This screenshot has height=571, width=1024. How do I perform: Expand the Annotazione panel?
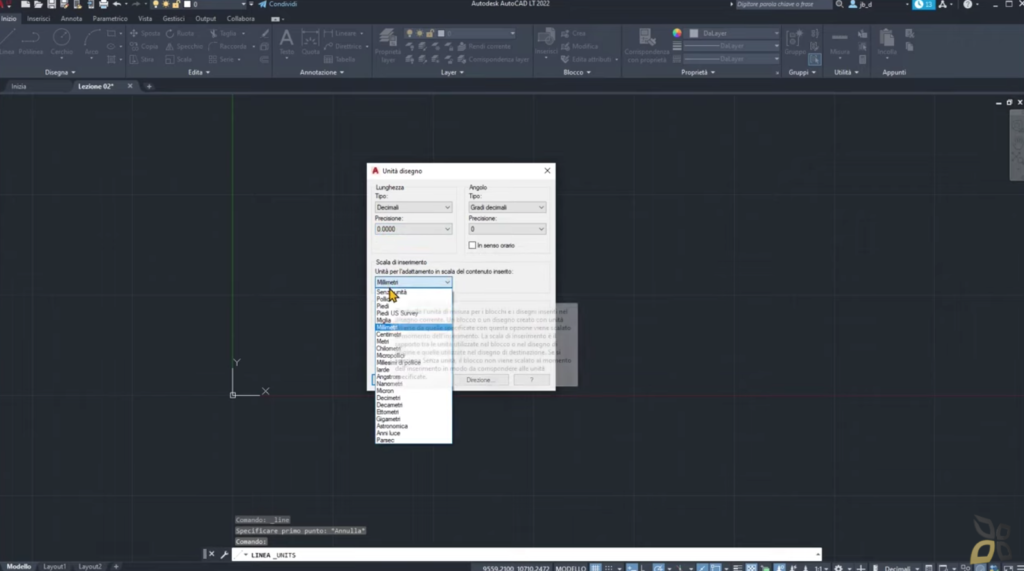(322, 73)
